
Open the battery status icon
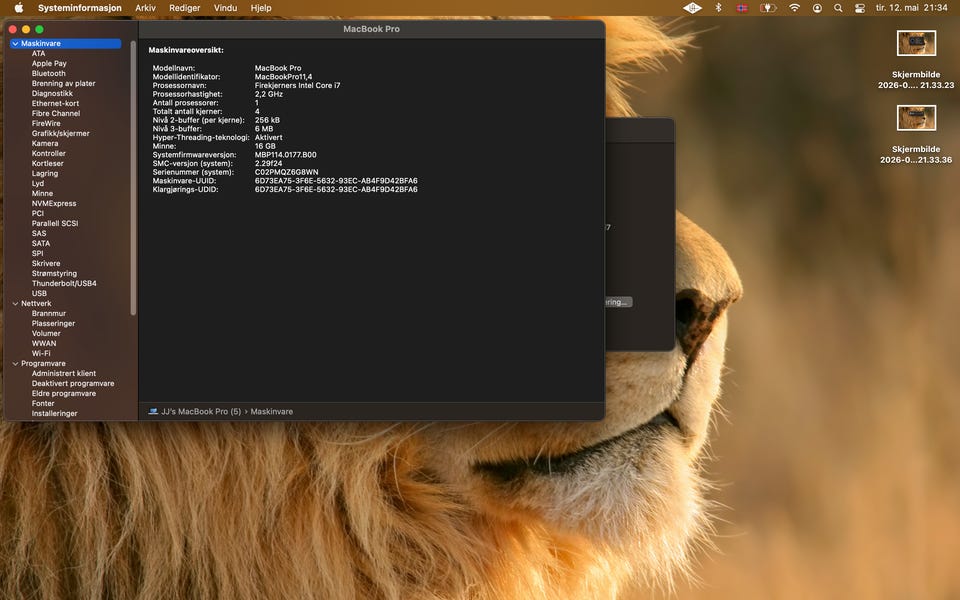point(768,8)
